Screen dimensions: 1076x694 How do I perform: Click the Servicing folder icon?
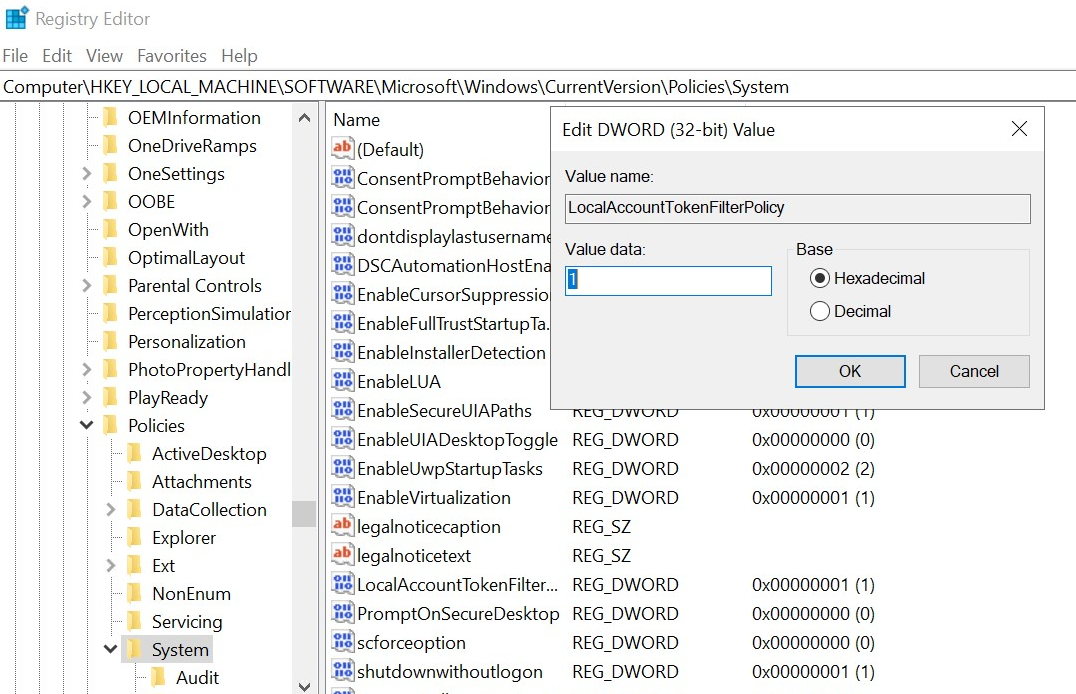pyautogui.click(x=134, y=621)
